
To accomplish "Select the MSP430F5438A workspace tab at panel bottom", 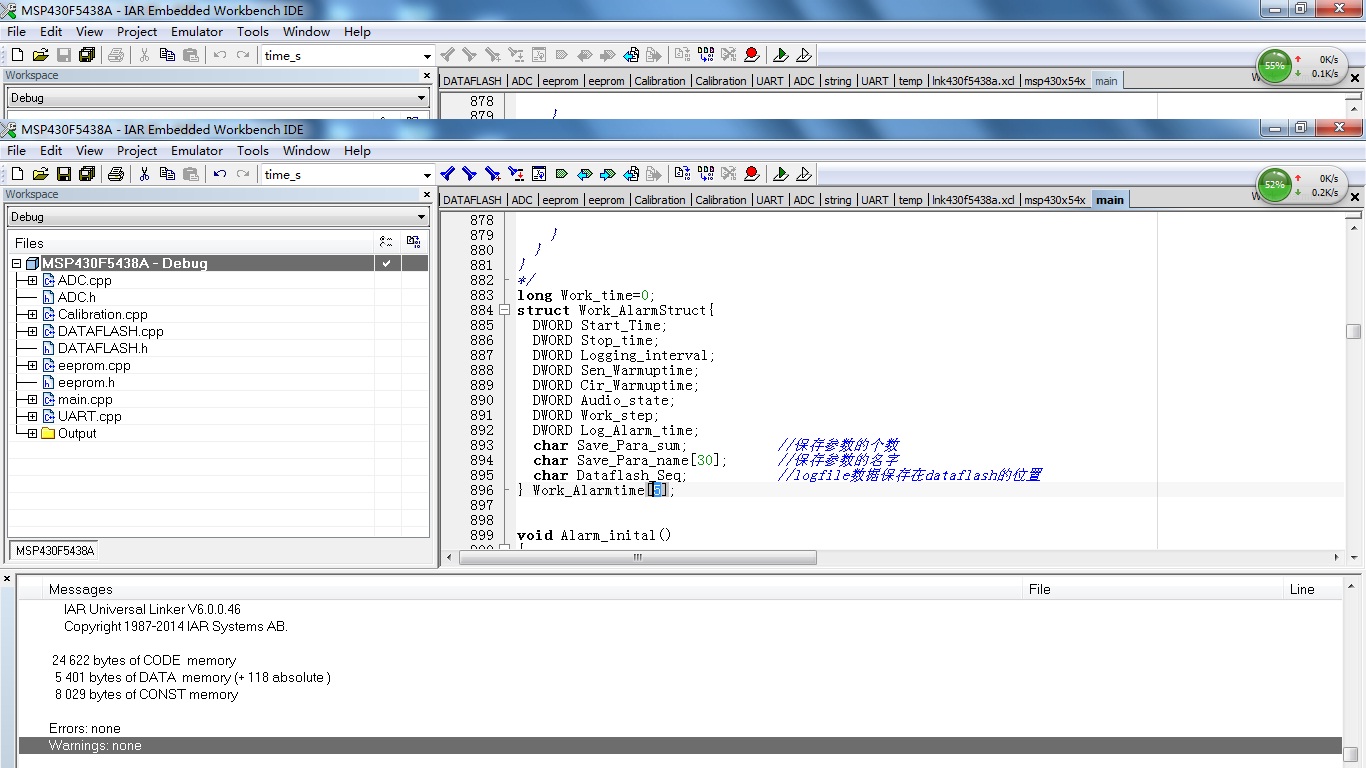I will pos(55,551).
